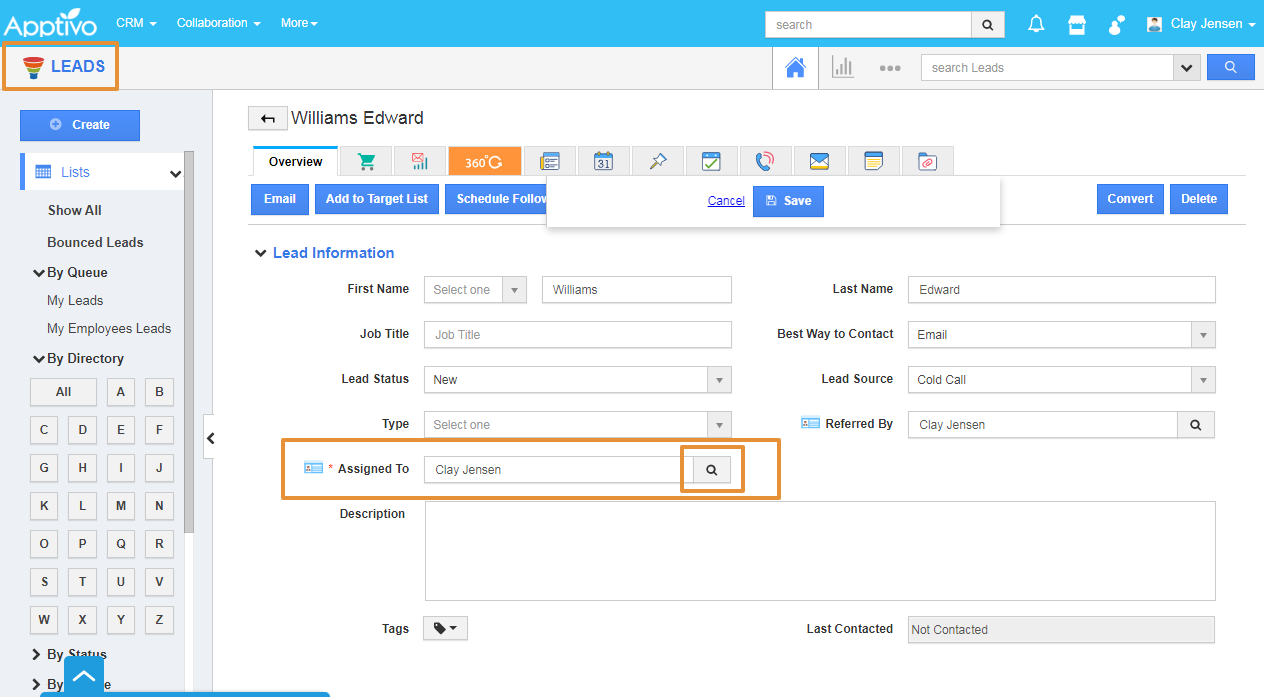Click the Cancel link

pos(726,201)
